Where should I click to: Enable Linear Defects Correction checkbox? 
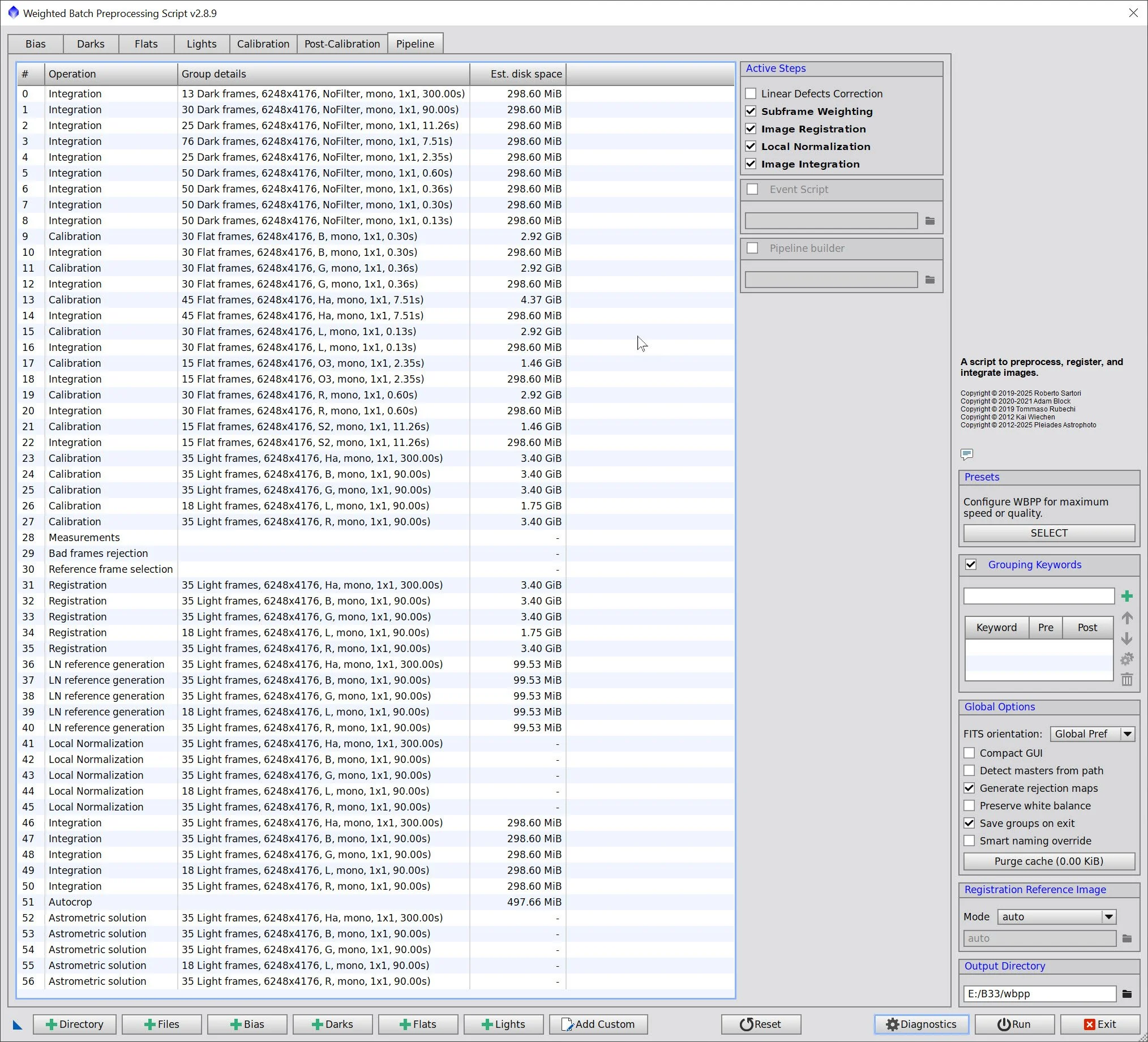click(x=751, y=93)
